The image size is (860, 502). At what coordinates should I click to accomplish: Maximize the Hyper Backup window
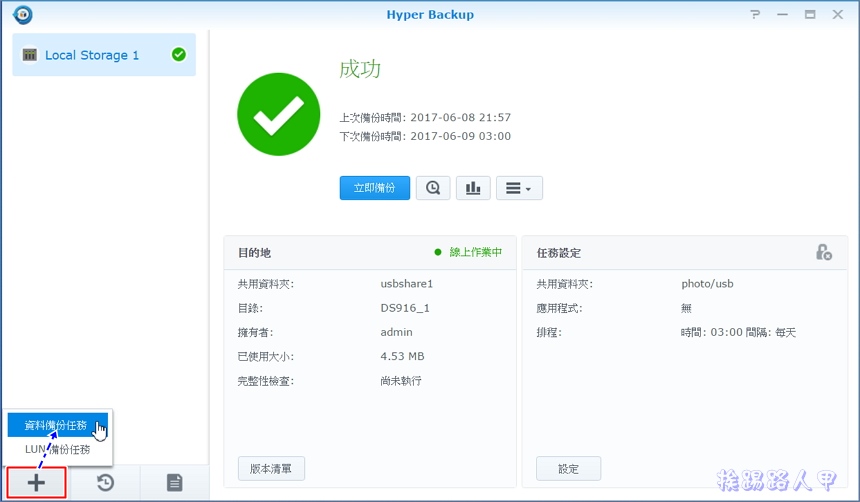click(x=810, y=14)
